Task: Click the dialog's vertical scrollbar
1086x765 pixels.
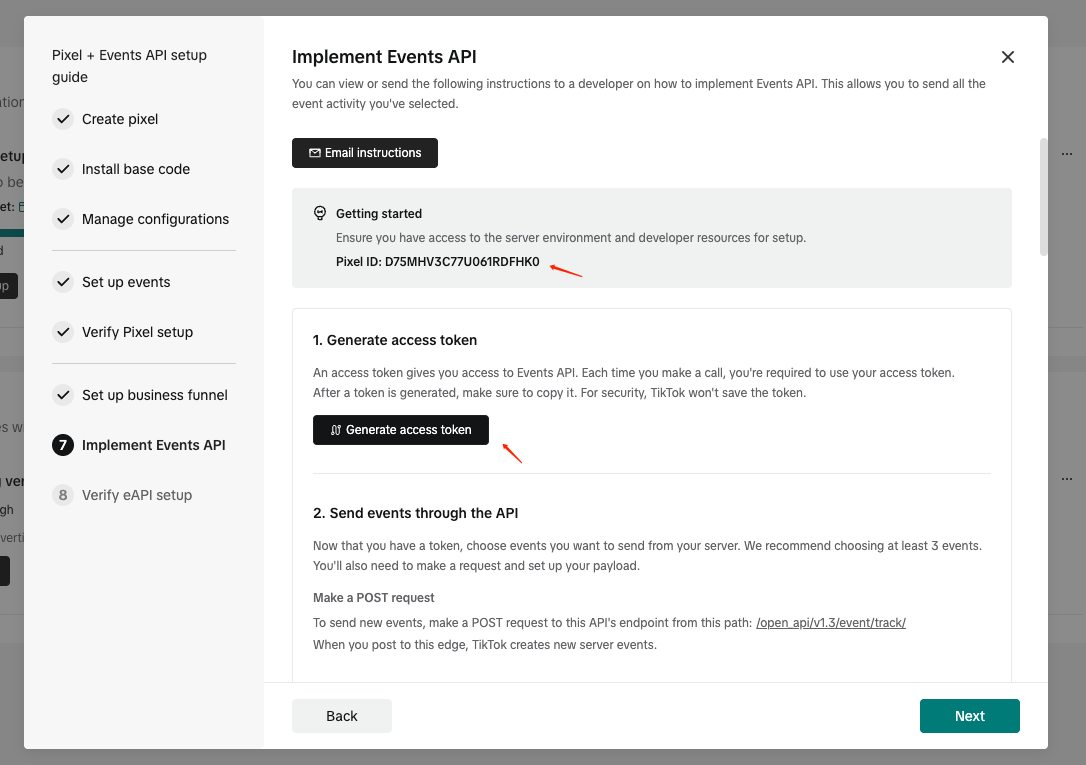Action: click(x=1043, y=197)
